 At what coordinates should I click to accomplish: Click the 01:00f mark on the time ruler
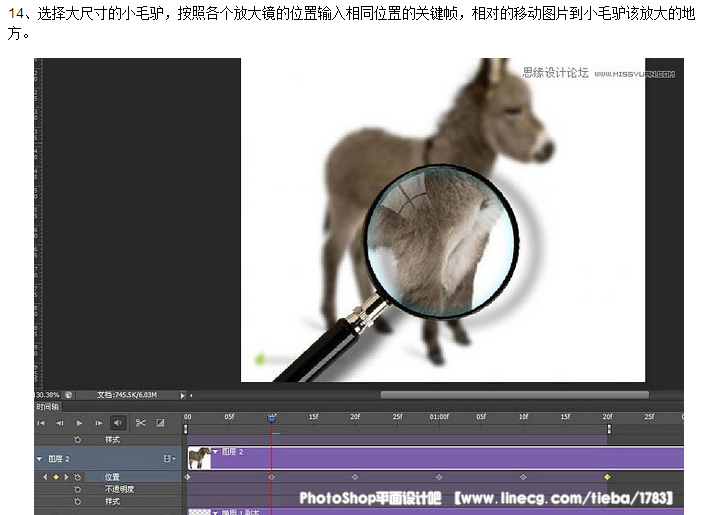coord(439,417)
